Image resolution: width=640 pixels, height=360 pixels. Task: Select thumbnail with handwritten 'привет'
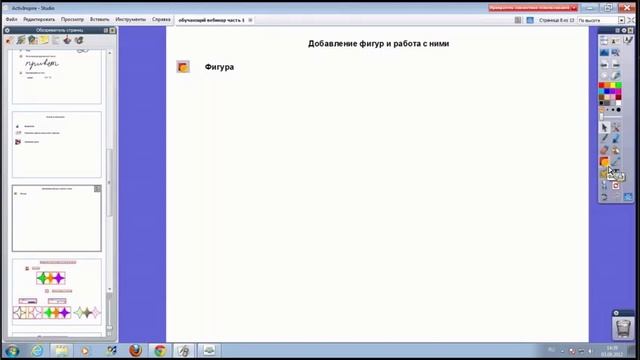[x=57, y=76]
